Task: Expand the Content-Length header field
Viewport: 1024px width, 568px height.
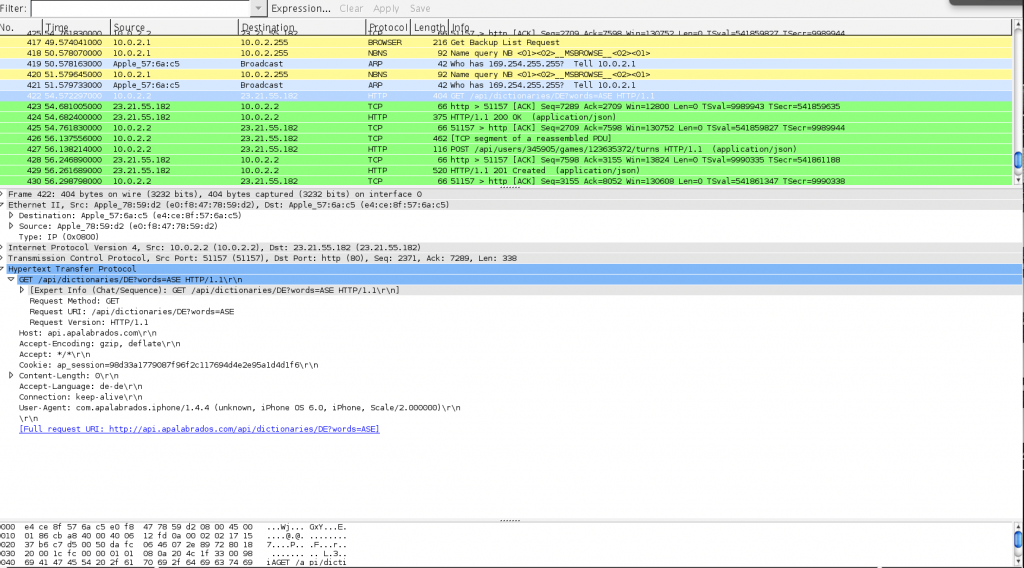Action: tap(11, 375)
